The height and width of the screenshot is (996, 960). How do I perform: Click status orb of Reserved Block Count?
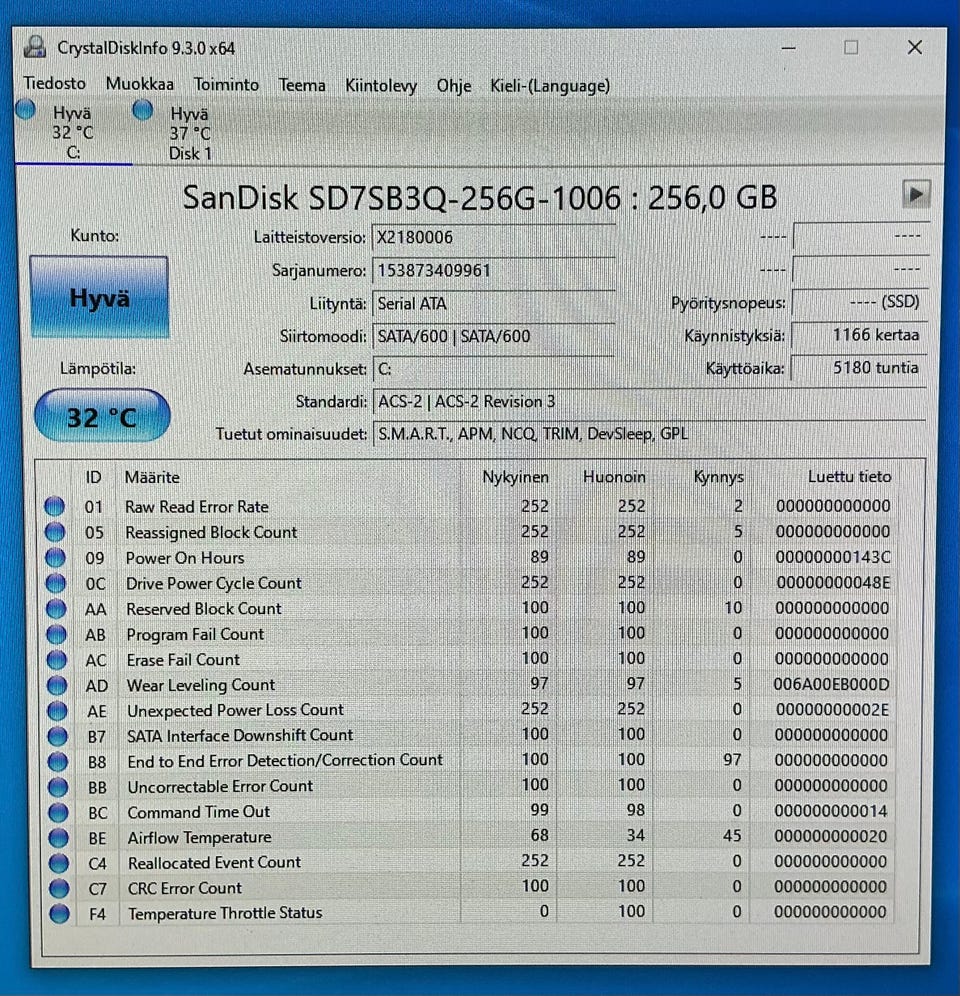[x=56, y=609]
